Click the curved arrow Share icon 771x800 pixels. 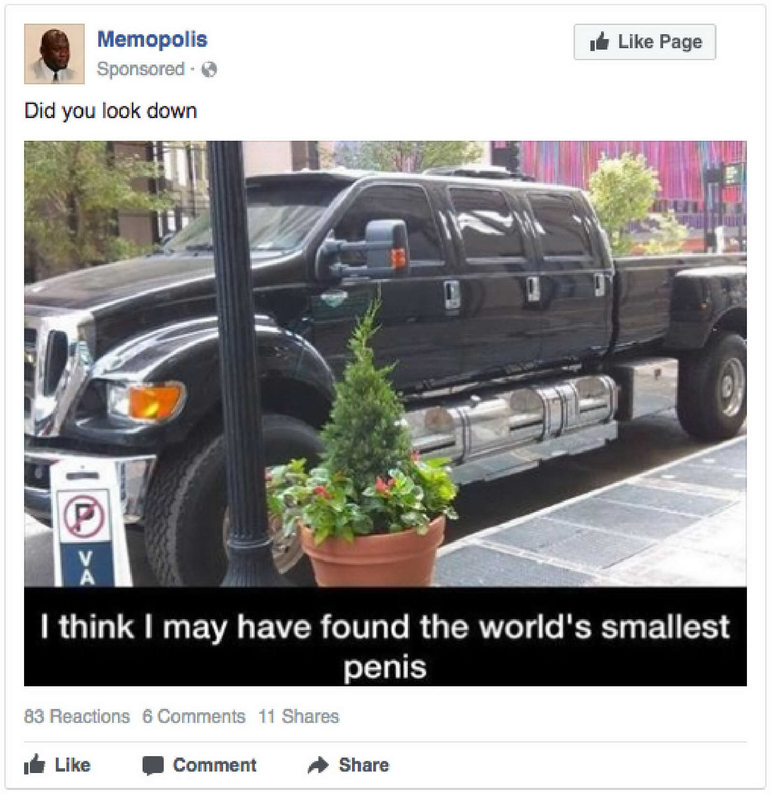[x=318, y=765]
